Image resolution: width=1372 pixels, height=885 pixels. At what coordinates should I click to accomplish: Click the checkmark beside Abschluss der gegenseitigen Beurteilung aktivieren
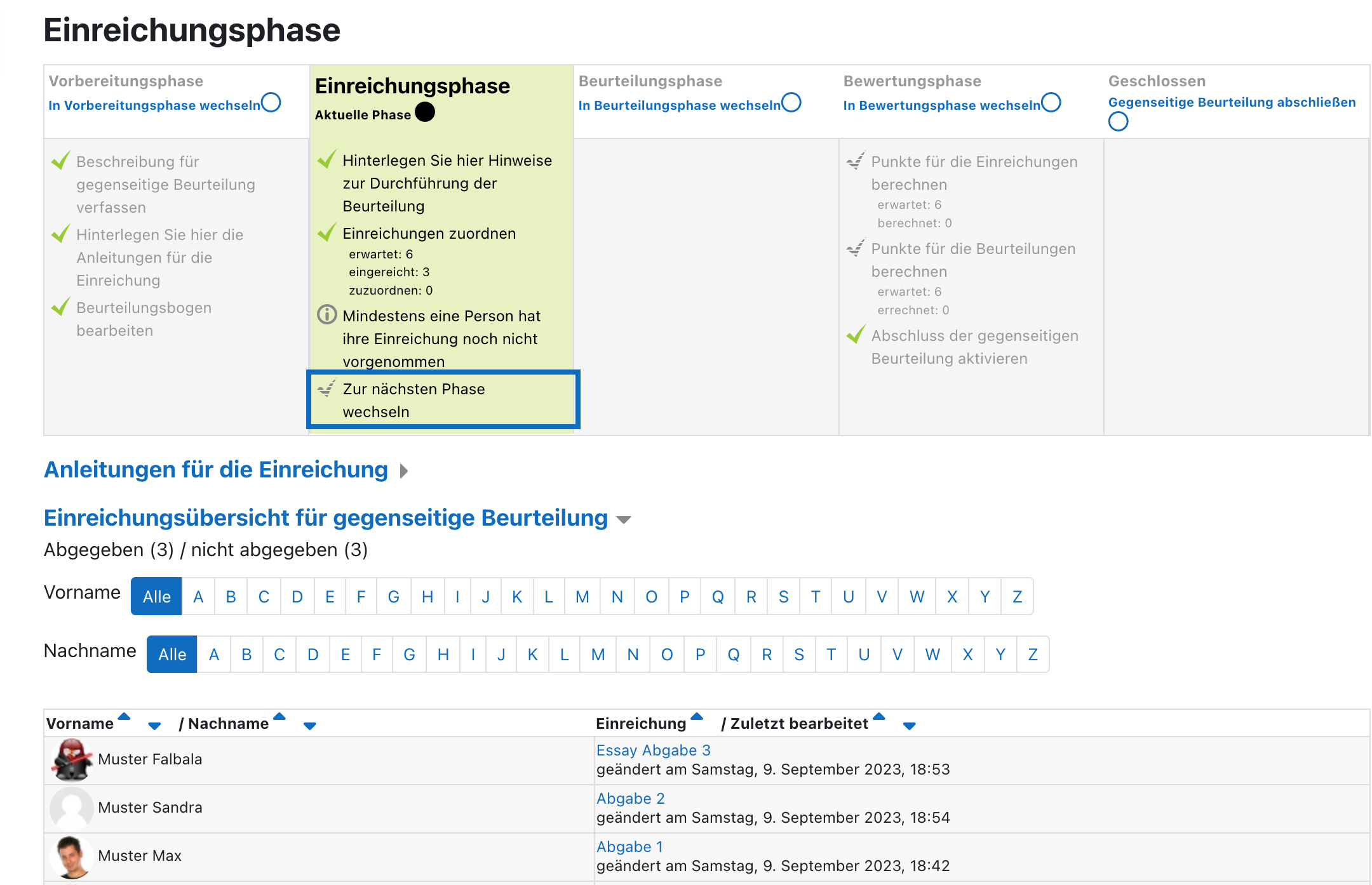click(x=856, y=335)
